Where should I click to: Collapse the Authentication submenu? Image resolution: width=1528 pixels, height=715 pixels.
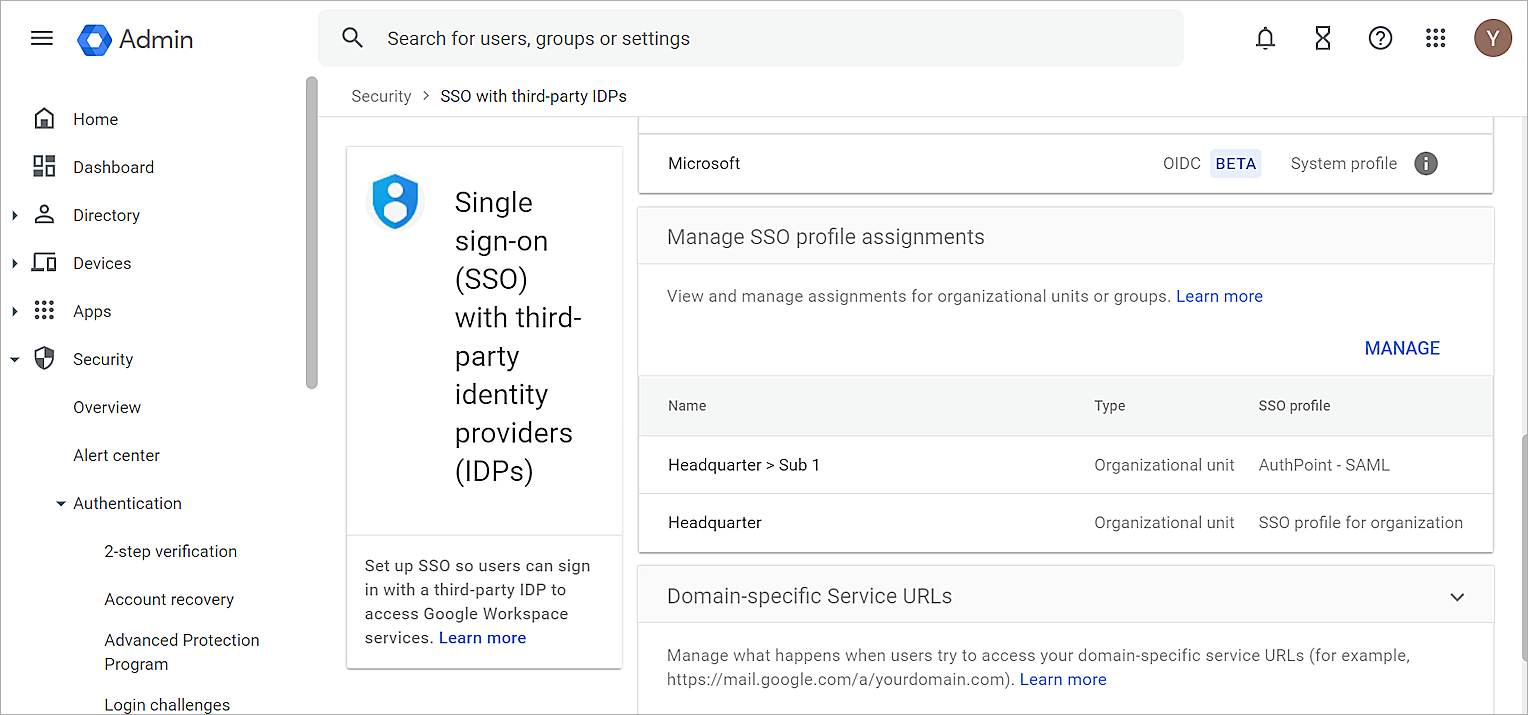click(x=61, y=504)
